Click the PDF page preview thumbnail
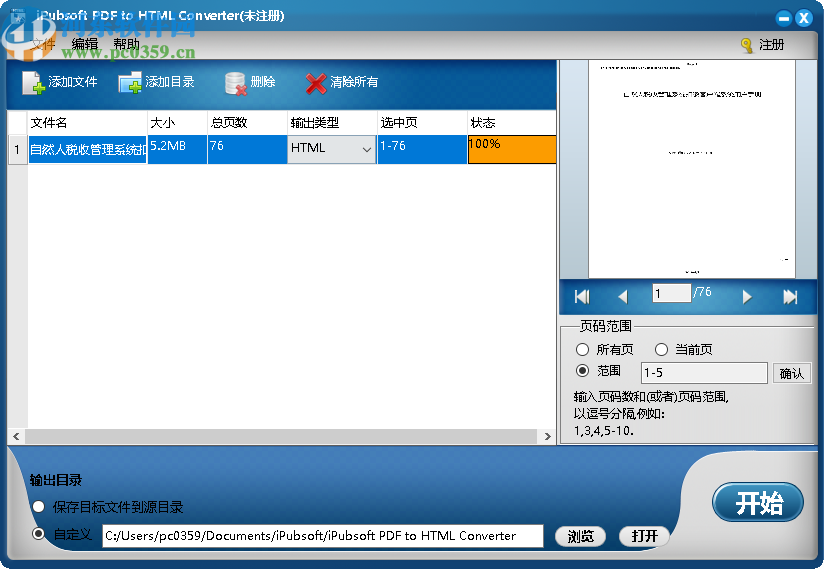The width and height of the screenshot is (824, 569). point(692,169)
